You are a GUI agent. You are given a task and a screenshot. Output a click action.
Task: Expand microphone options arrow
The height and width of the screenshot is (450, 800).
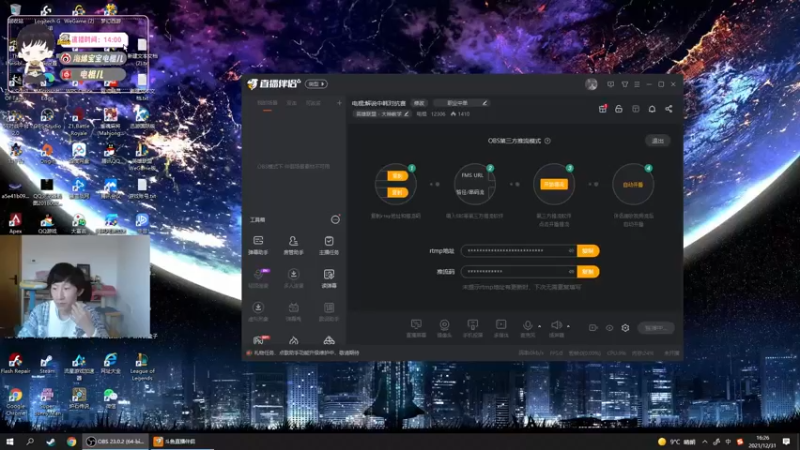tap(539, 327)
